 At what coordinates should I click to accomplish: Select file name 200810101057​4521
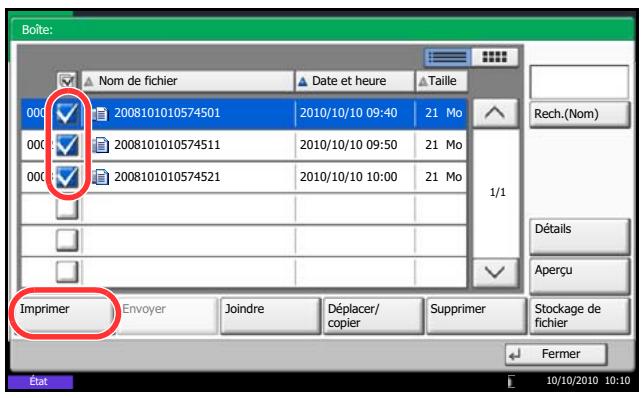(167, 177)
